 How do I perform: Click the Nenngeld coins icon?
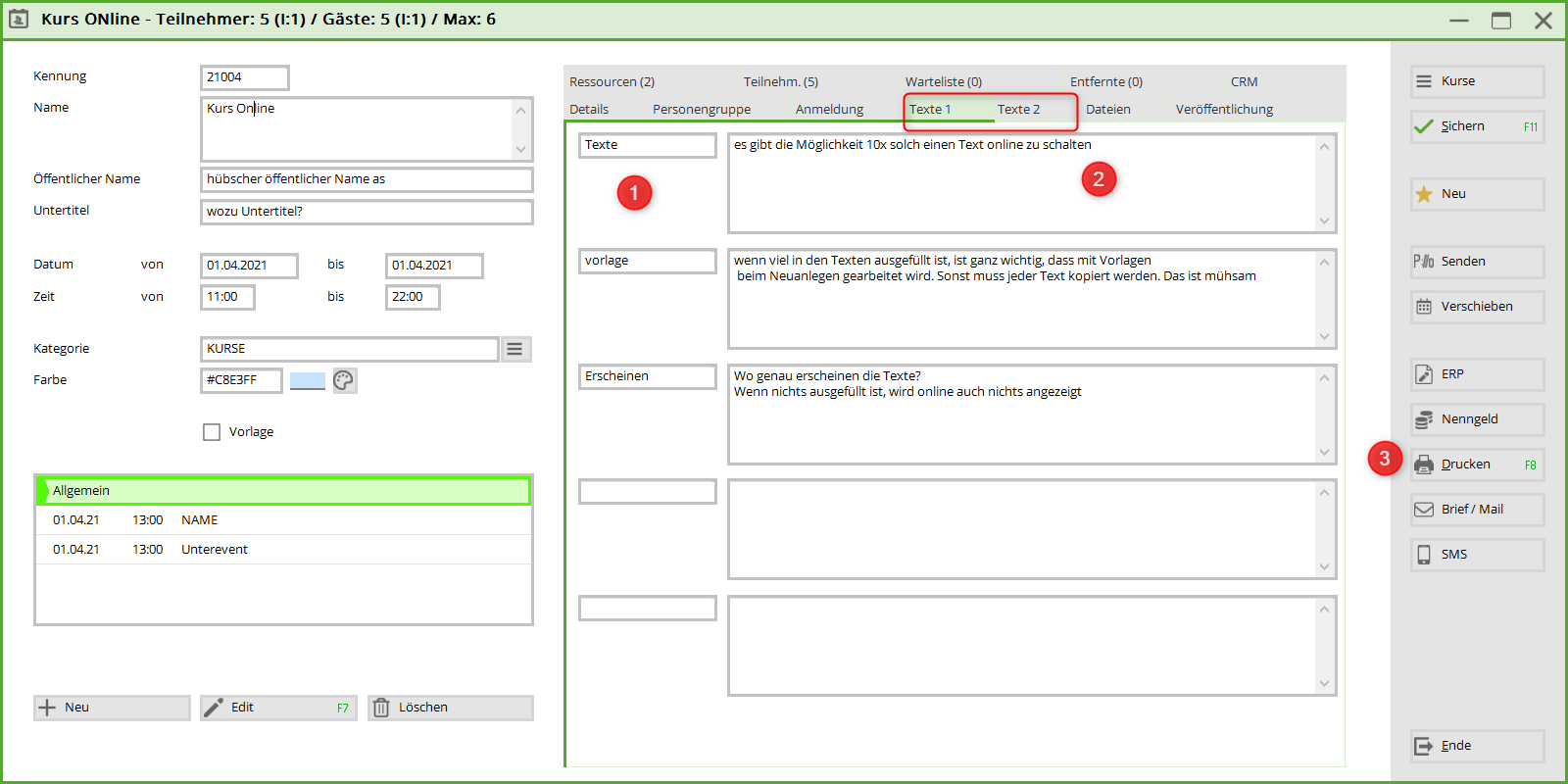1424,419
